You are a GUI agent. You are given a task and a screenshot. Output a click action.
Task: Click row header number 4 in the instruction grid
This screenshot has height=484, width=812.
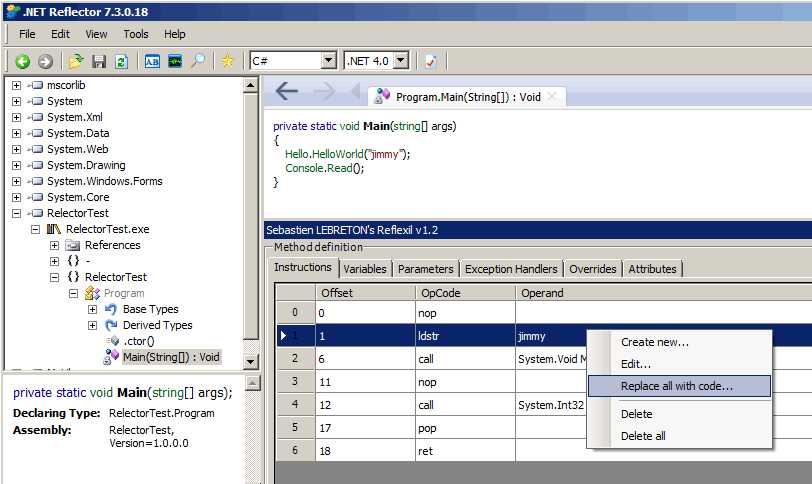pos(295,405)
